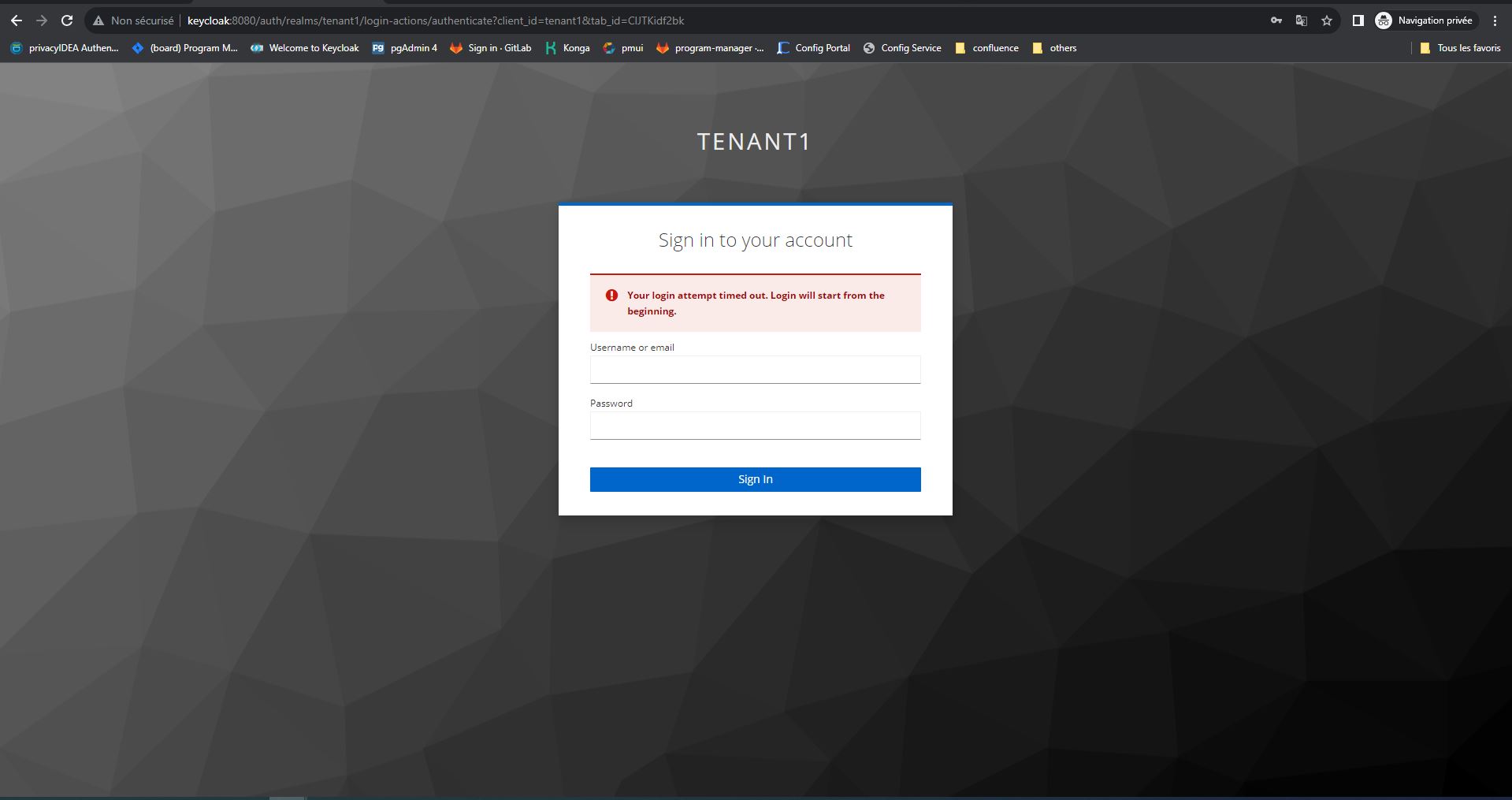Screen dimensions: 1512x800
Task: Click the address bar URL
Action: coord(436,20)
